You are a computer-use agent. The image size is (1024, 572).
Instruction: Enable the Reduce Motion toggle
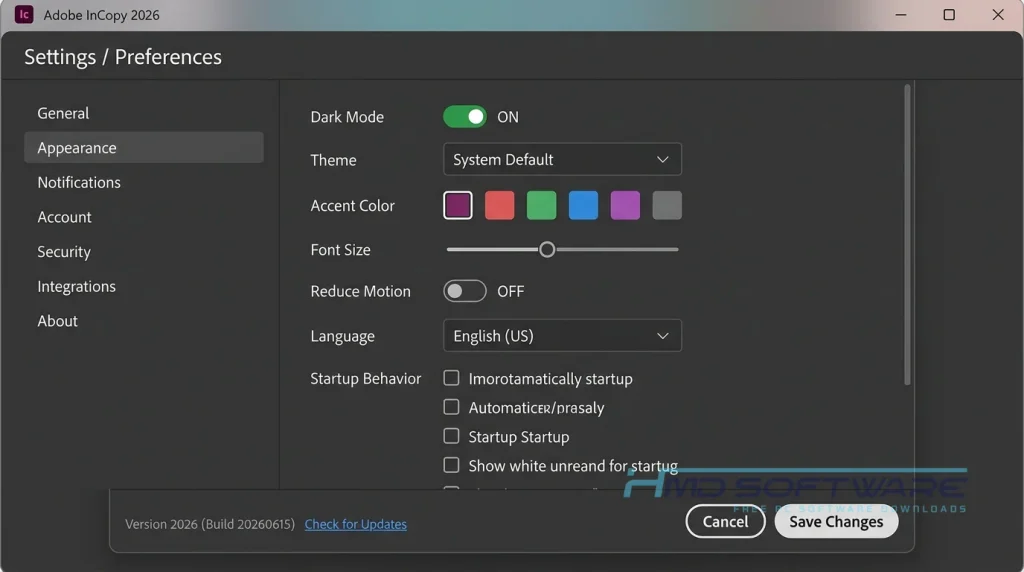[465, 291]
